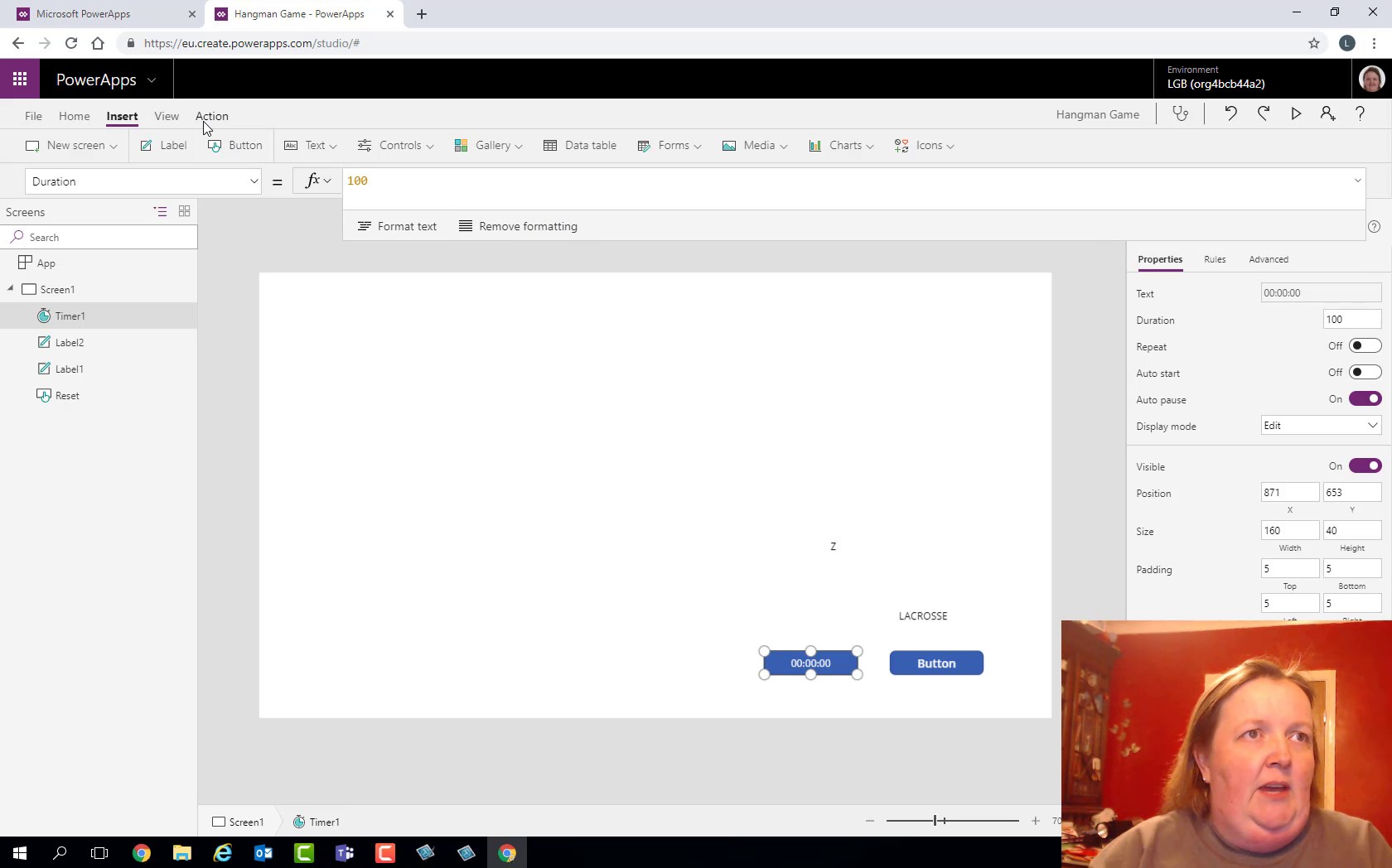The height and width of the screenshot is (868, 1392).
Task: Open the Icons dropdown
Action: click(x=925, y=146)
